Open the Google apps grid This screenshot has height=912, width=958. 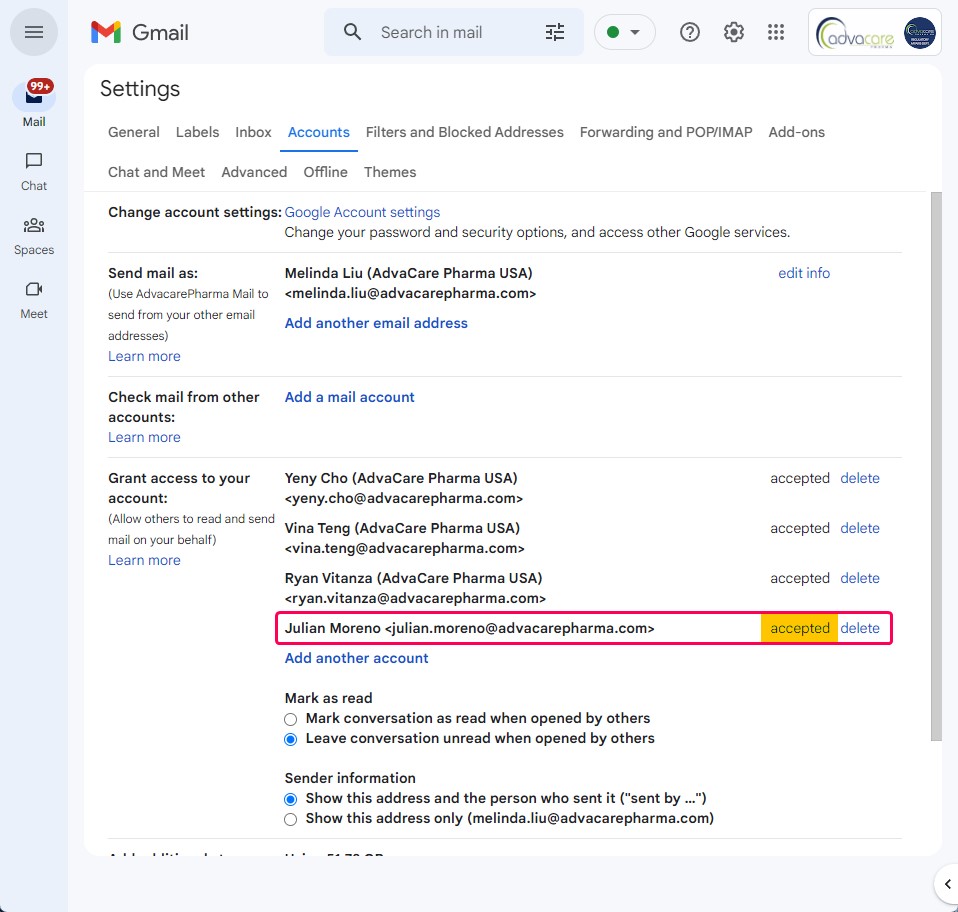coord(776,32)
